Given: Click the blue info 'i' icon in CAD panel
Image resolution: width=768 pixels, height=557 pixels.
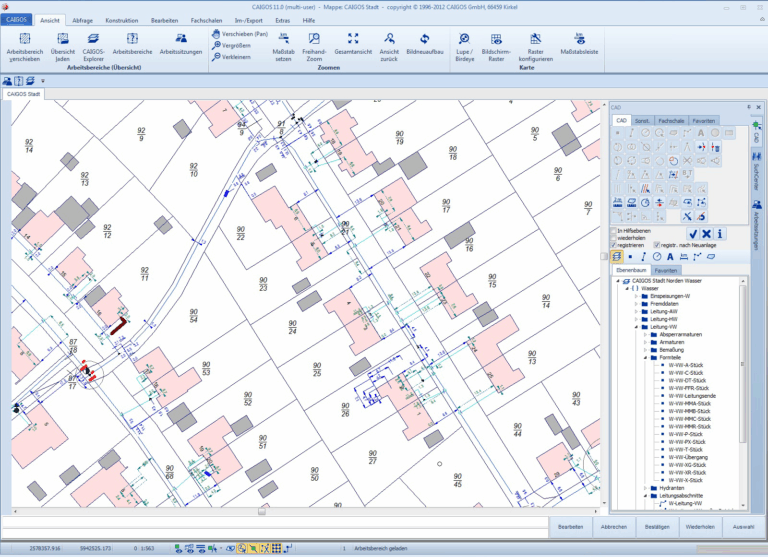Looking at the screenshot, I should (x=719, y=233).
